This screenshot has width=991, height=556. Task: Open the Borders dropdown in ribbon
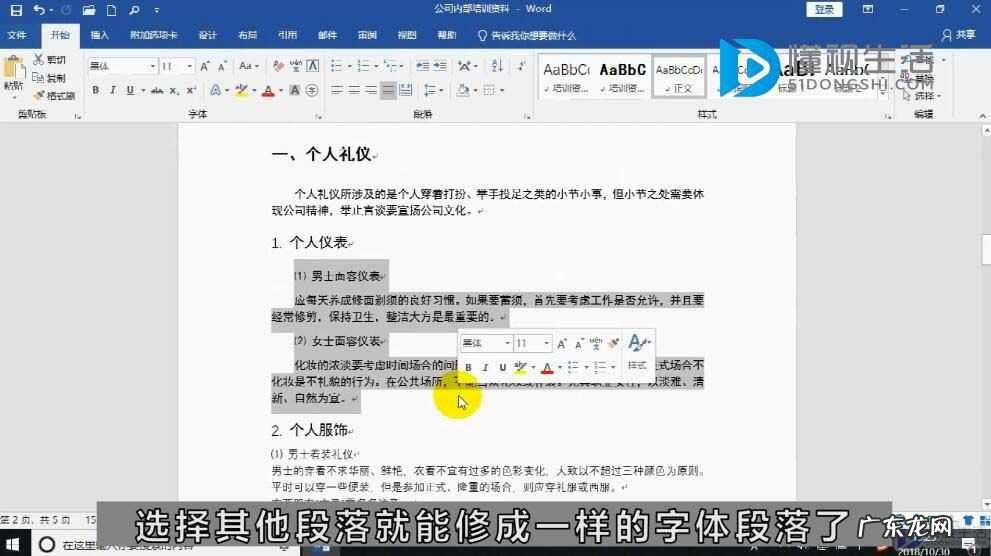click(x=502, y=90)
